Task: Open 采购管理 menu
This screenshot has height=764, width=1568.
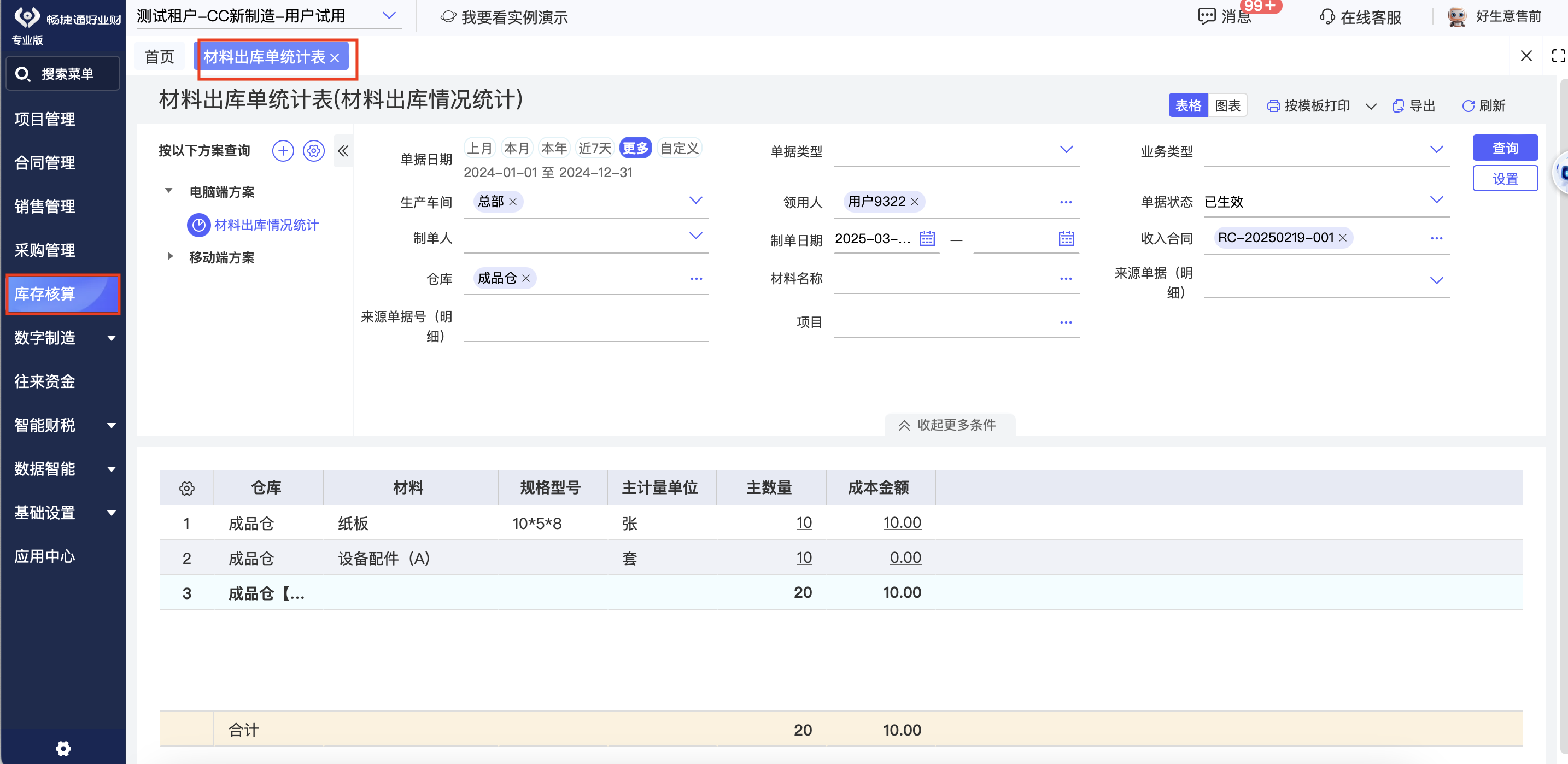Action: click(44, 251)
